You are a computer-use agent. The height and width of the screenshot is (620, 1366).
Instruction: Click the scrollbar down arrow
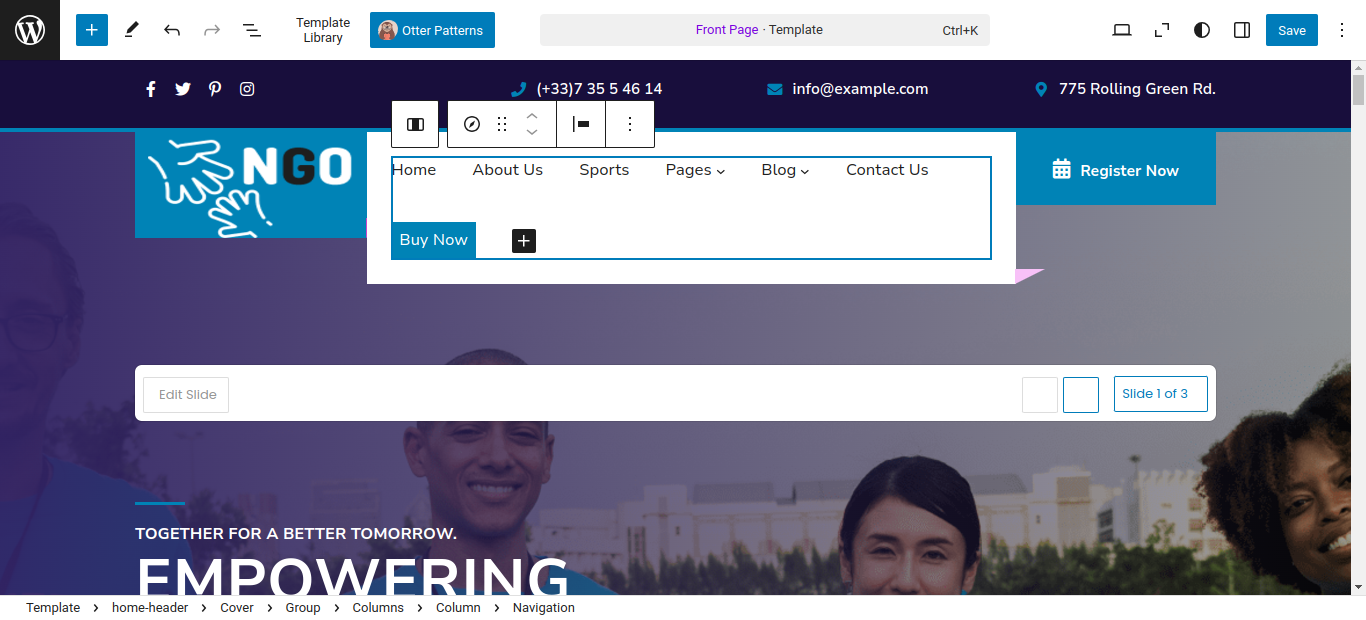pos(1358,587)
